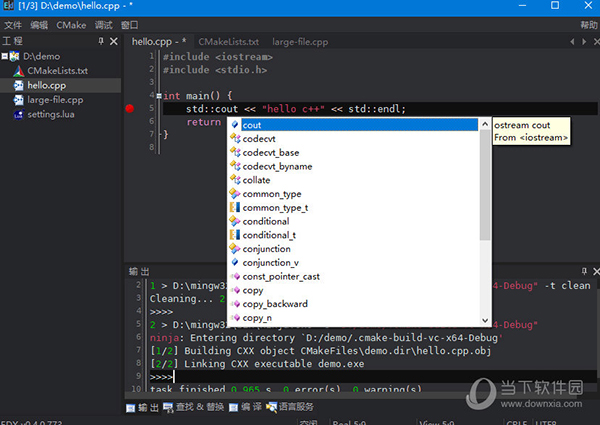The width and height of the screenshot is (600, 425).
Task: Remove the breakpoint on line 5
Action: (x=130, y=109)
